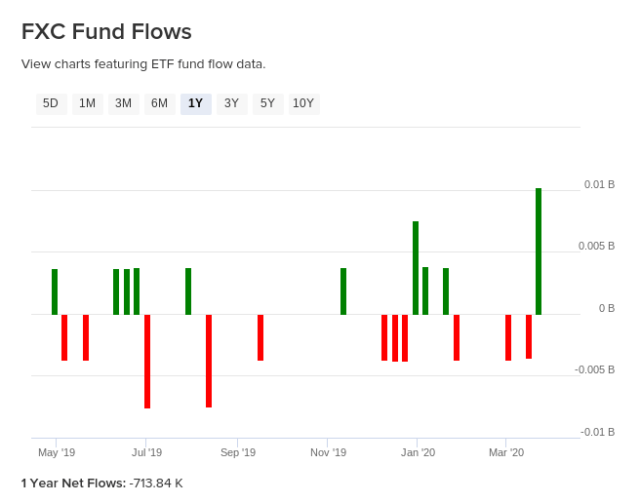640x503 pixels.
Task: Click the long red bar at July 2019
Action: coord(147,361)
